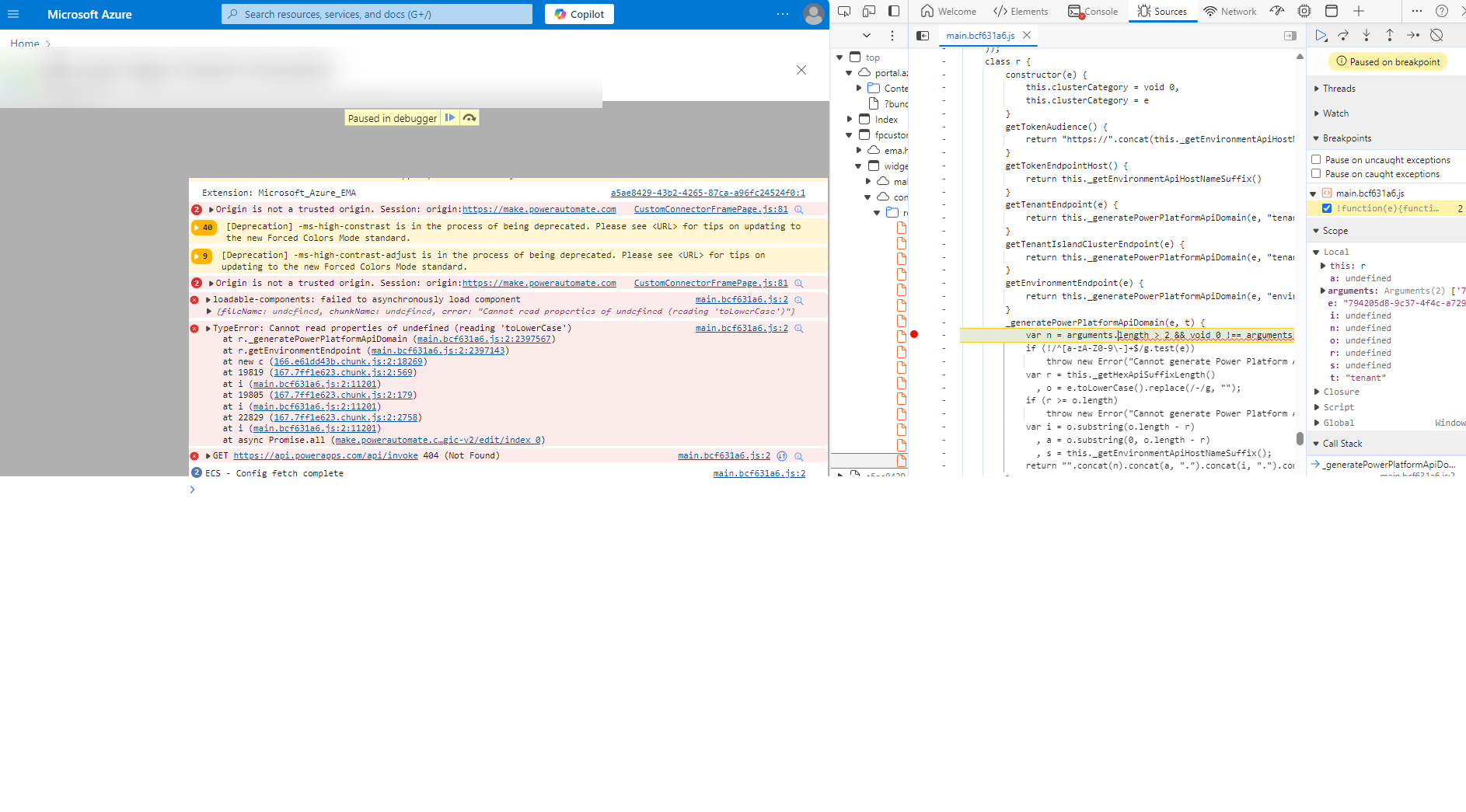This screenshot has height=812, width=1466.
Task: Open navigator more options vertical dots
Action: (x=892, y=36)
